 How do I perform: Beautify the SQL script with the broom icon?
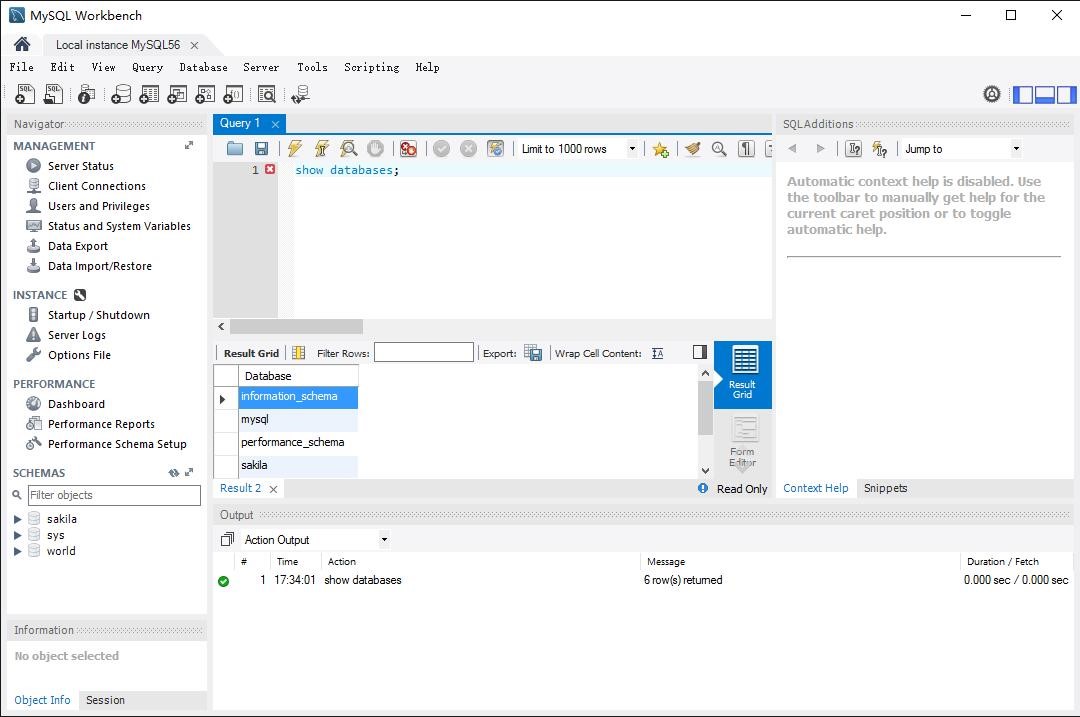[x=694, y=148]
